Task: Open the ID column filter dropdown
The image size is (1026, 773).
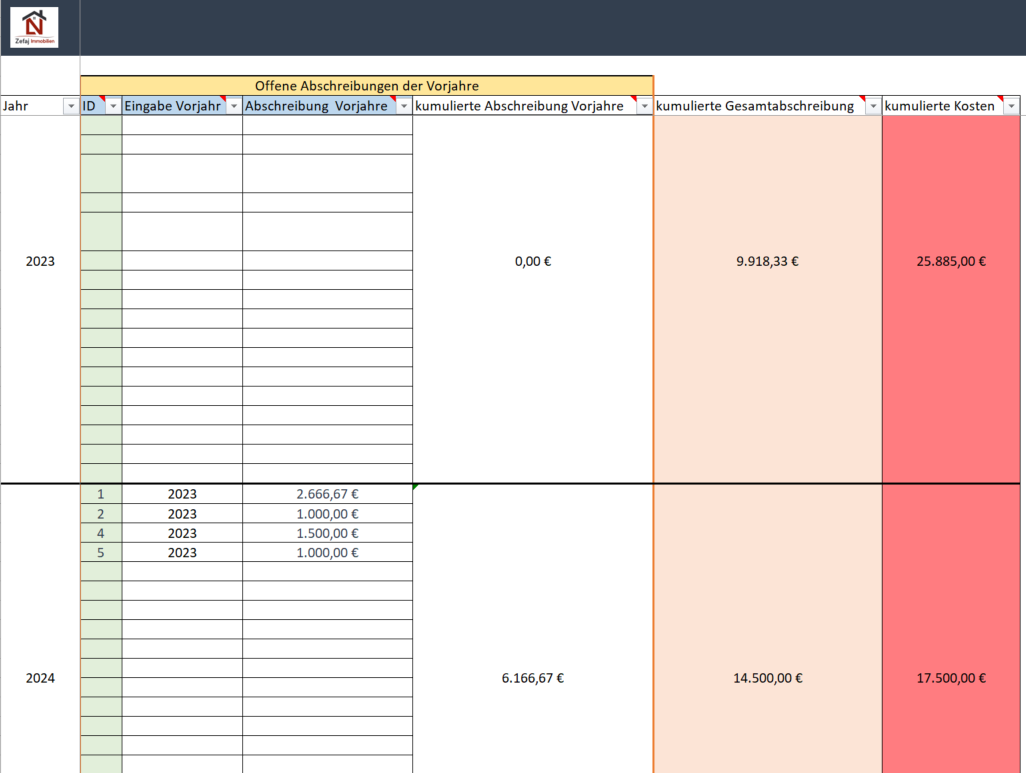Action: [x=113, y=106]
